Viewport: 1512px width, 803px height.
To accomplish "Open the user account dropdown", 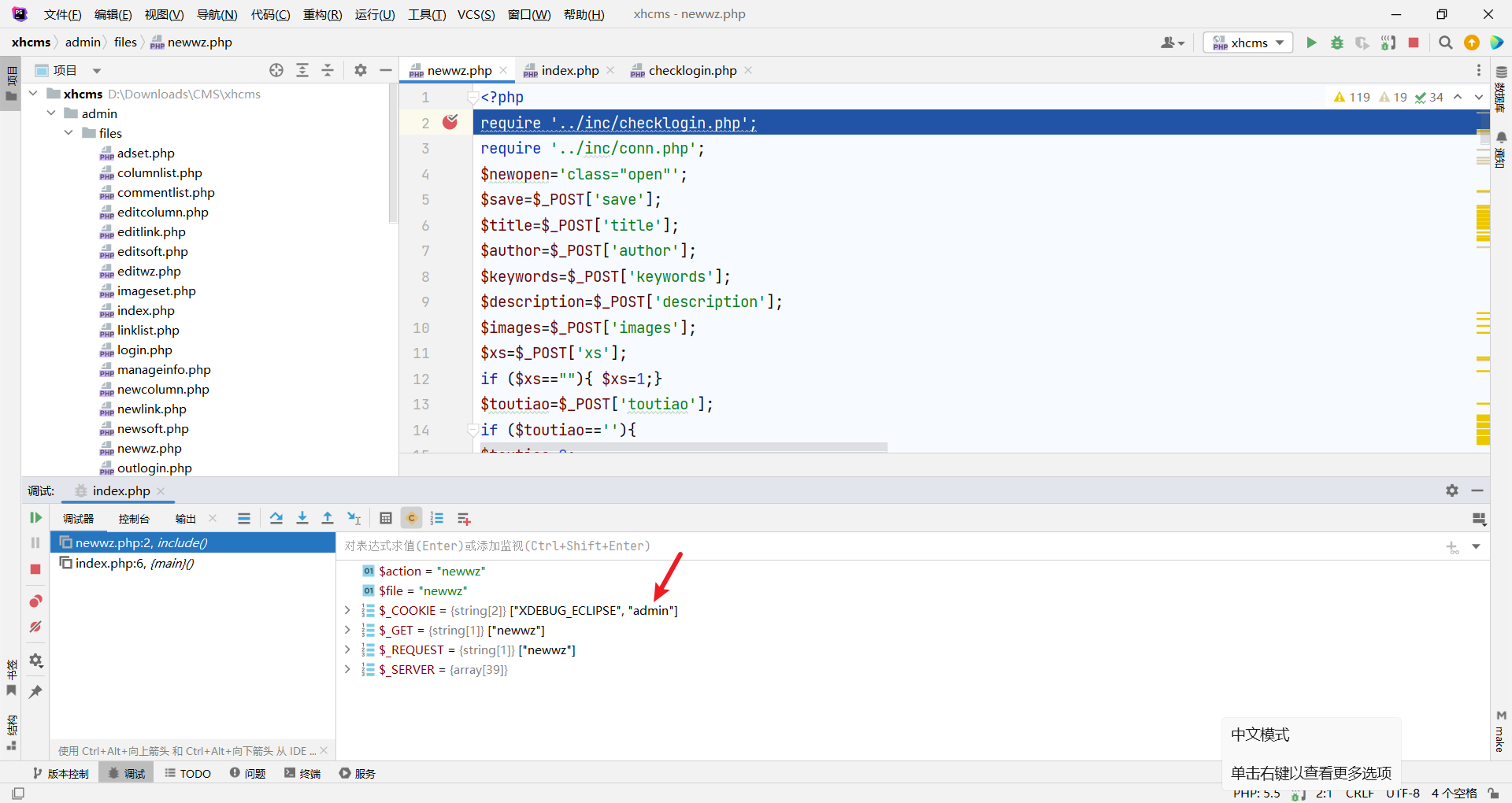I will (x=1173, y=43).
